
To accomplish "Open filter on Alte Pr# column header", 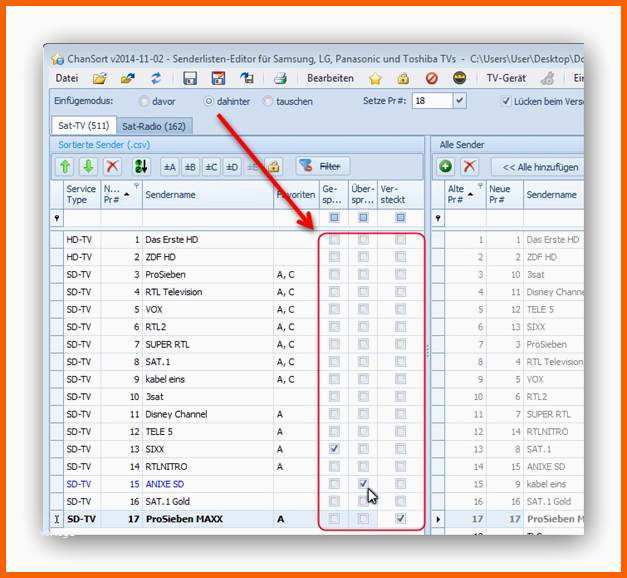I will pyautogui.click(x=480, y=185).
